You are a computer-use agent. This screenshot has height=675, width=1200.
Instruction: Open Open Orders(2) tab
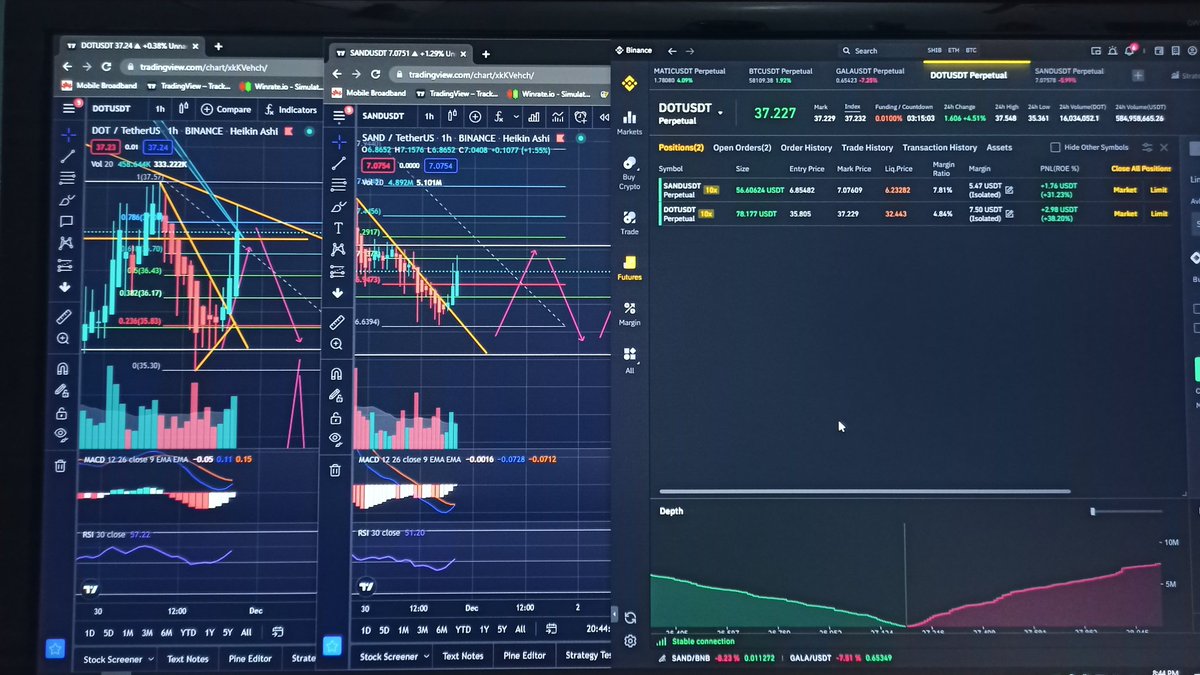click(x=742, y=147)
